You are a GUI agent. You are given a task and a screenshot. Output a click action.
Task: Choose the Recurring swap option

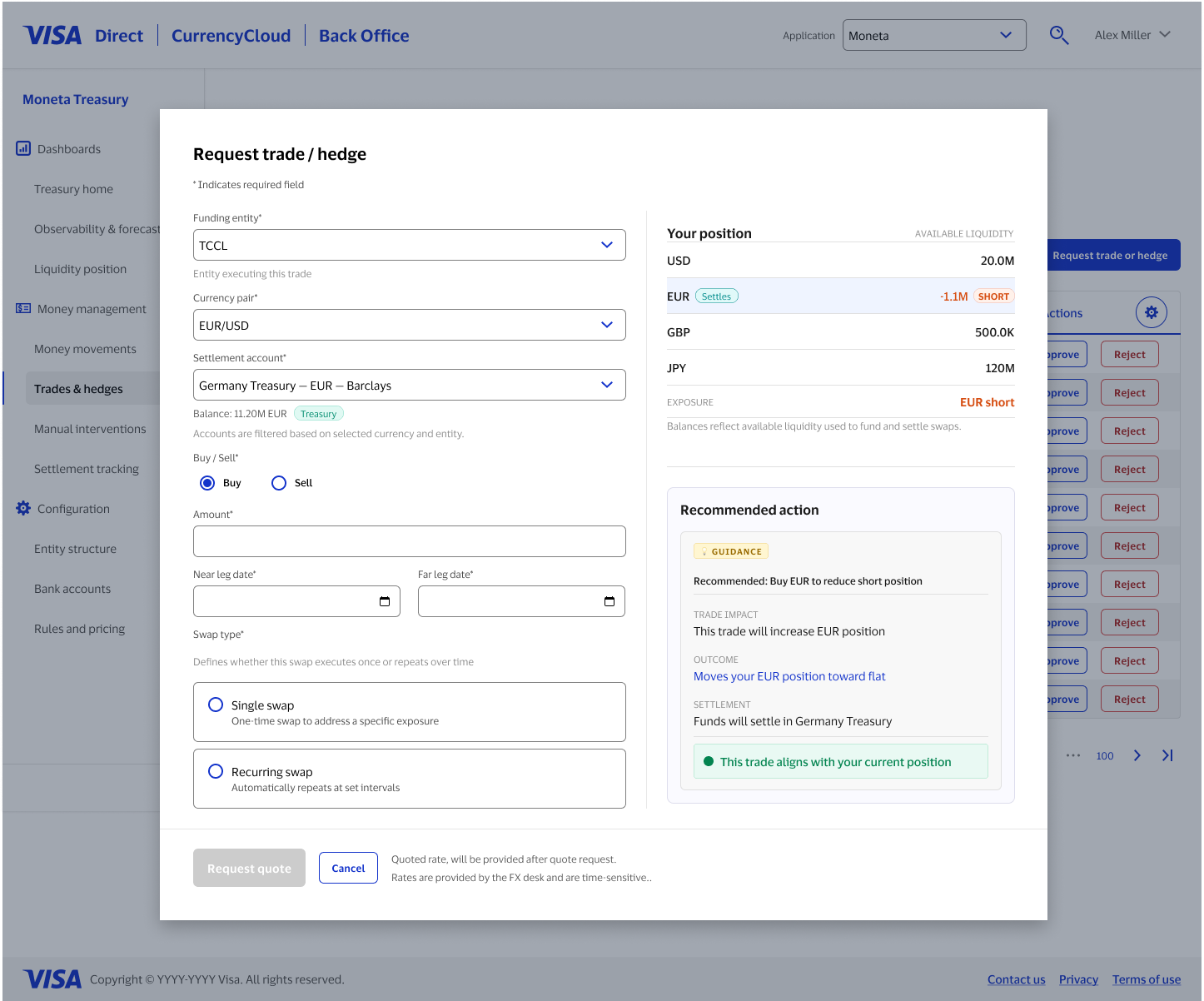click(410, 779)
